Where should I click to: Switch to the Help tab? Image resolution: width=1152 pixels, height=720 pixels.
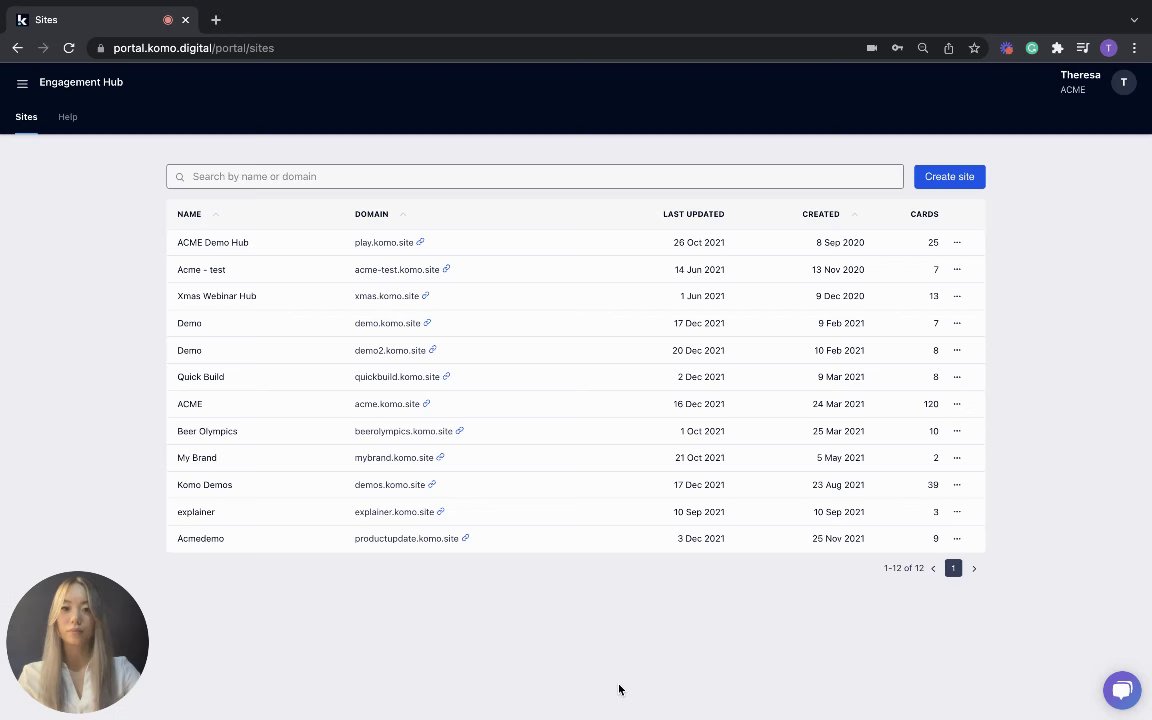coord(68,117)
